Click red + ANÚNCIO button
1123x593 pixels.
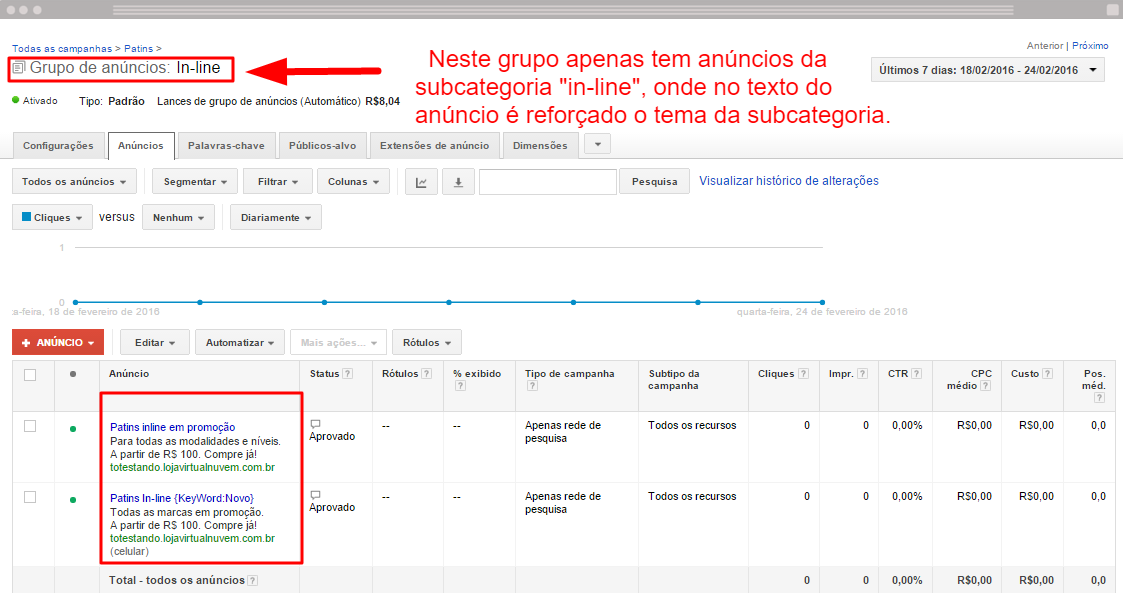[x=58, y=342]
